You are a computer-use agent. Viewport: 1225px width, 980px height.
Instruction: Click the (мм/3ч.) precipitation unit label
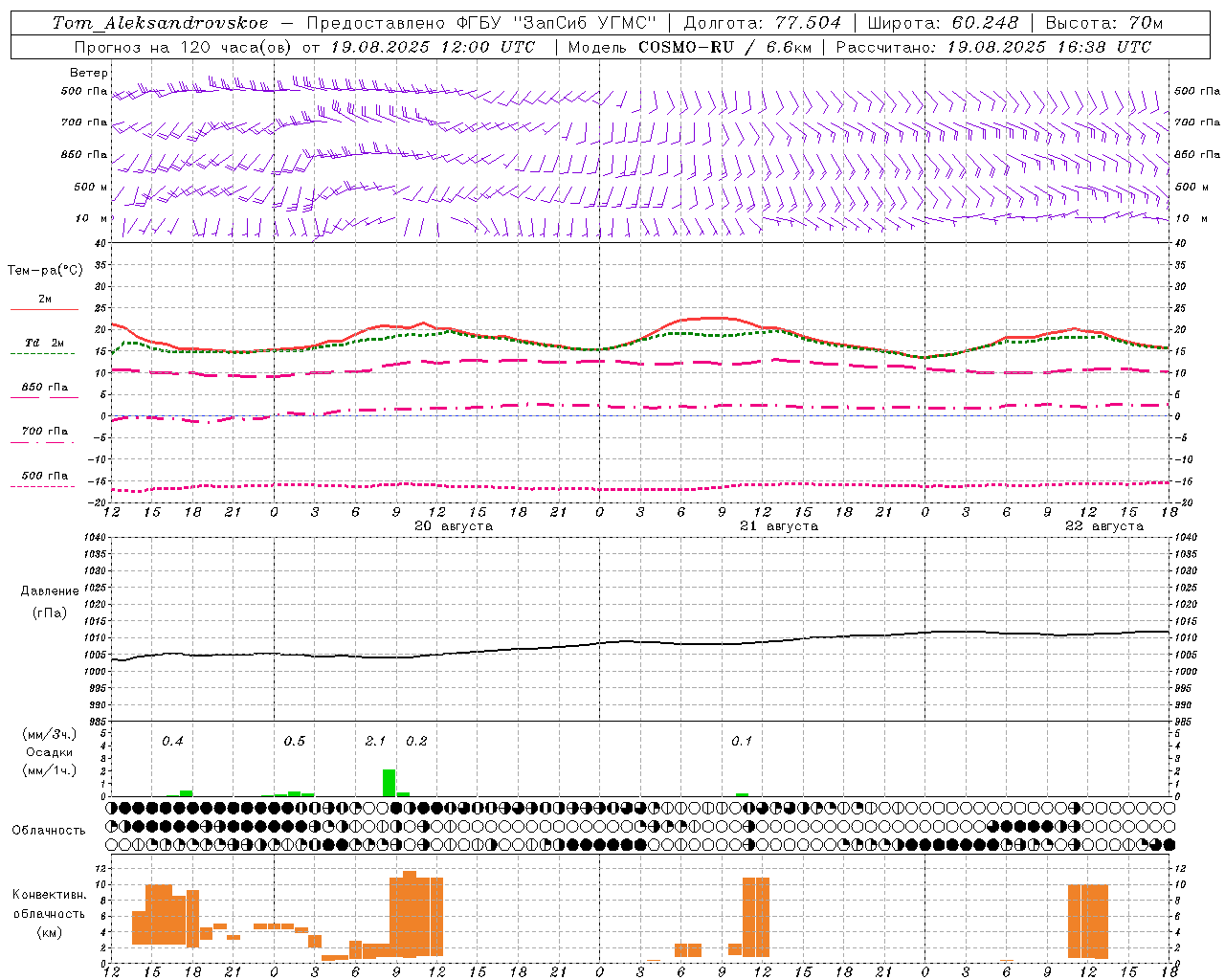[50, 735]
